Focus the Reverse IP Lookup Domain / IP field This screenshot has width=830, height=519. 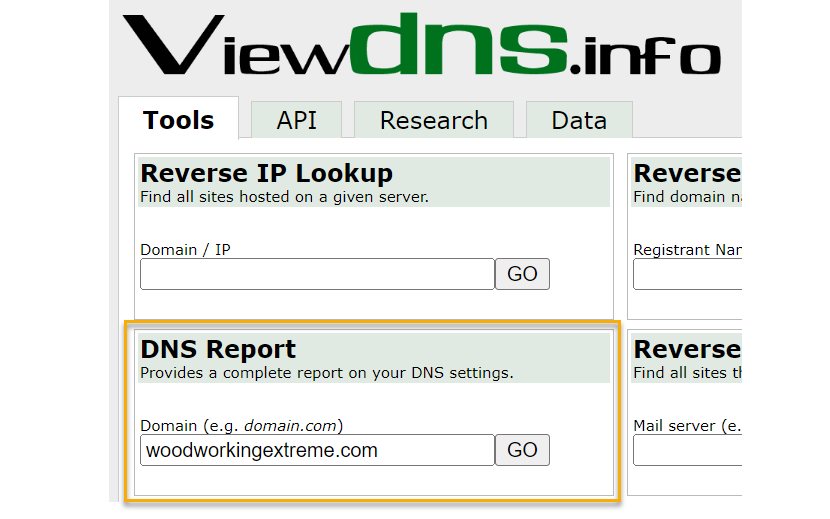[317, 274]
